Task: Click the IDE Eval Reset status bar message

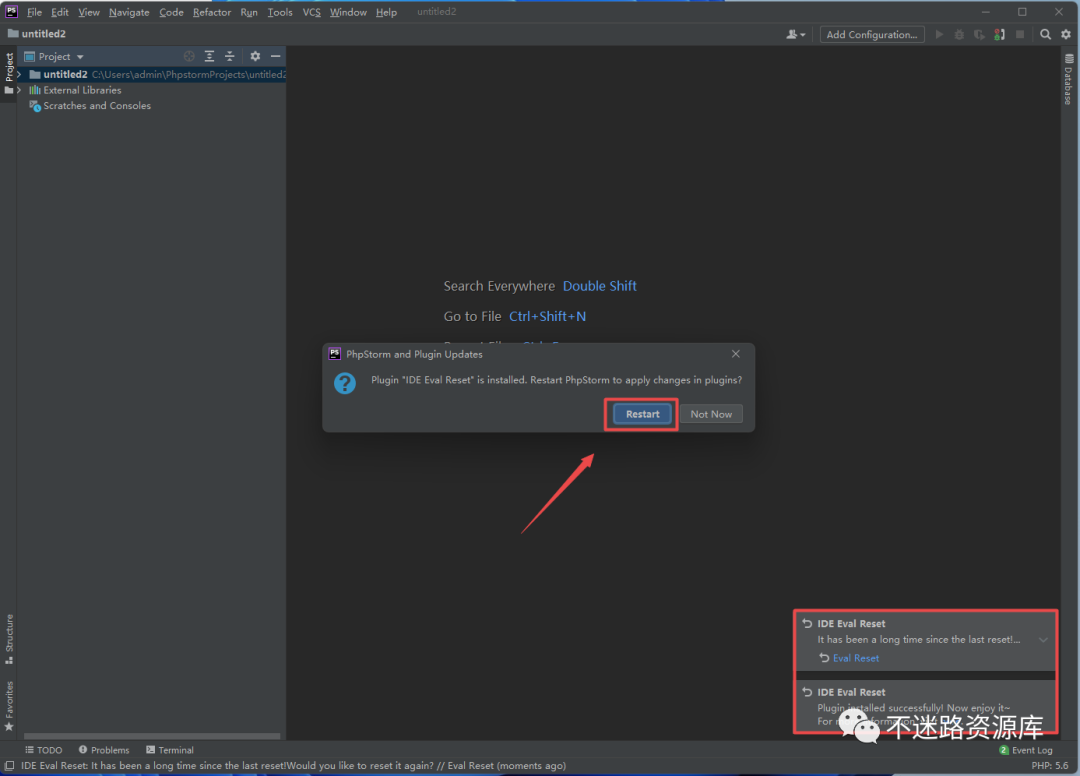Action: (x=293, y=765)
